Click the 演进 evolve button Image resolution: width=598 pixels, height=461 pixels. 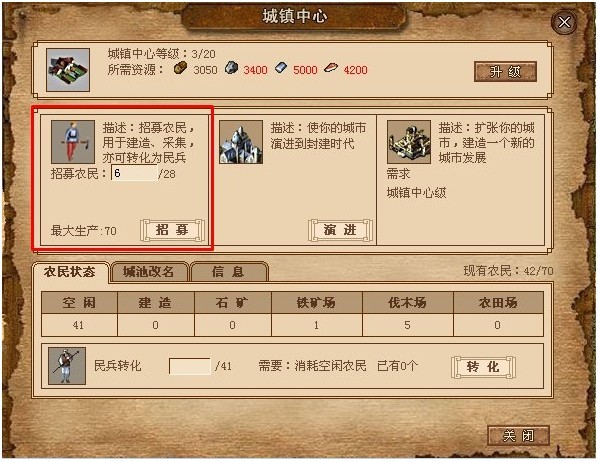click(x=340, y=230)
